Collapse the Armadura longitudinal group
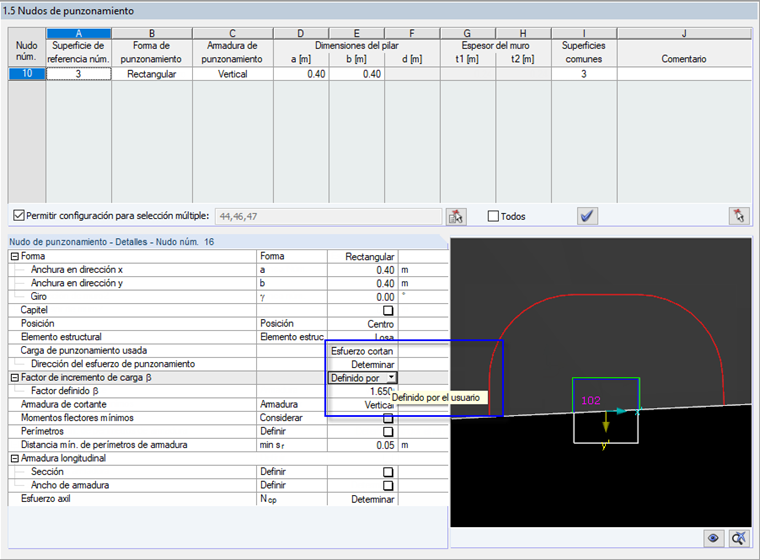The image size is (760, 560). [x=15, y=459]
